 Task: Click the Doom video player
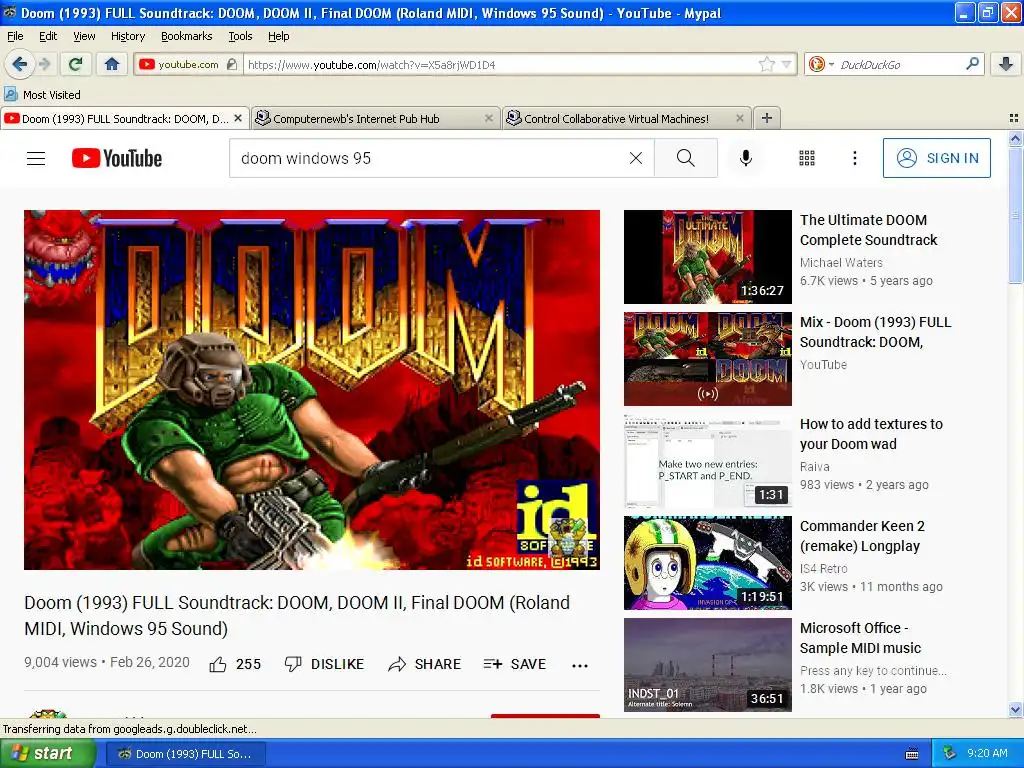(x=312, y=389)
